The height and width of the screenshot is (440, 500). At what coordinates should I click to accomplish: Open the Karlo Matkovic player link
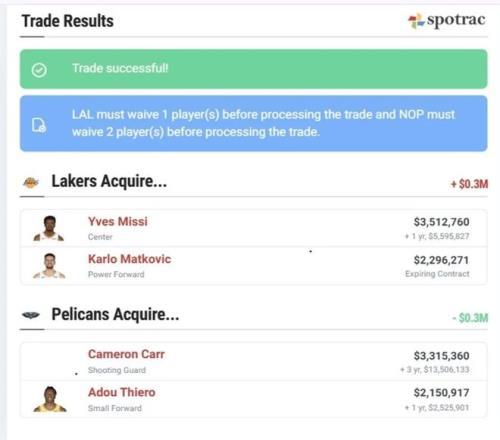click(129, 259)
